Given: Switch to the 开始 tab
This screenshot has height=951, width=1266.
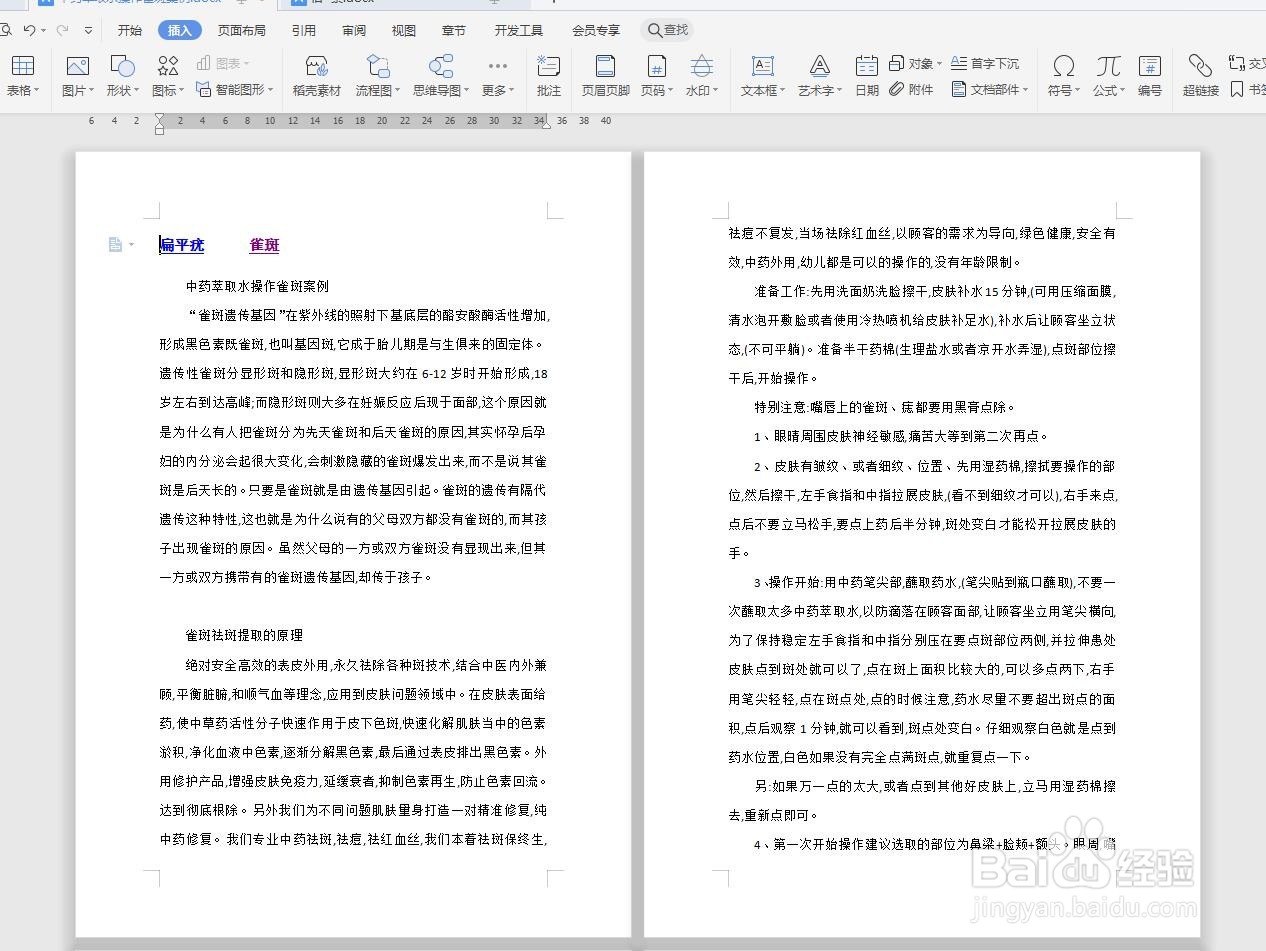Looking at the screenshot, I should tap(130, 30).
